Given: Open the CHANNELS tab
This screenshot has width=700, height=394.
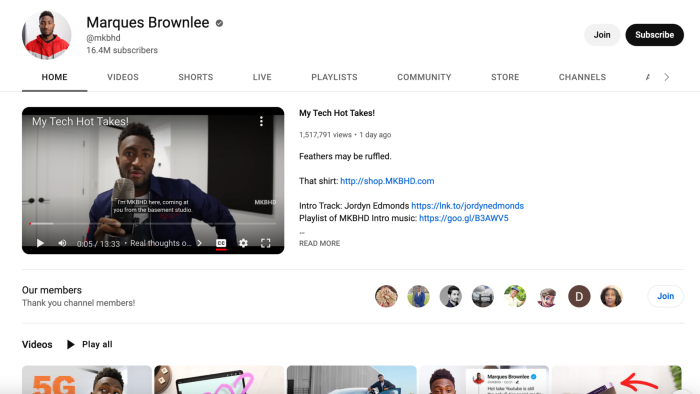Looking at the screenshot, I should click(x=582, y=77).
